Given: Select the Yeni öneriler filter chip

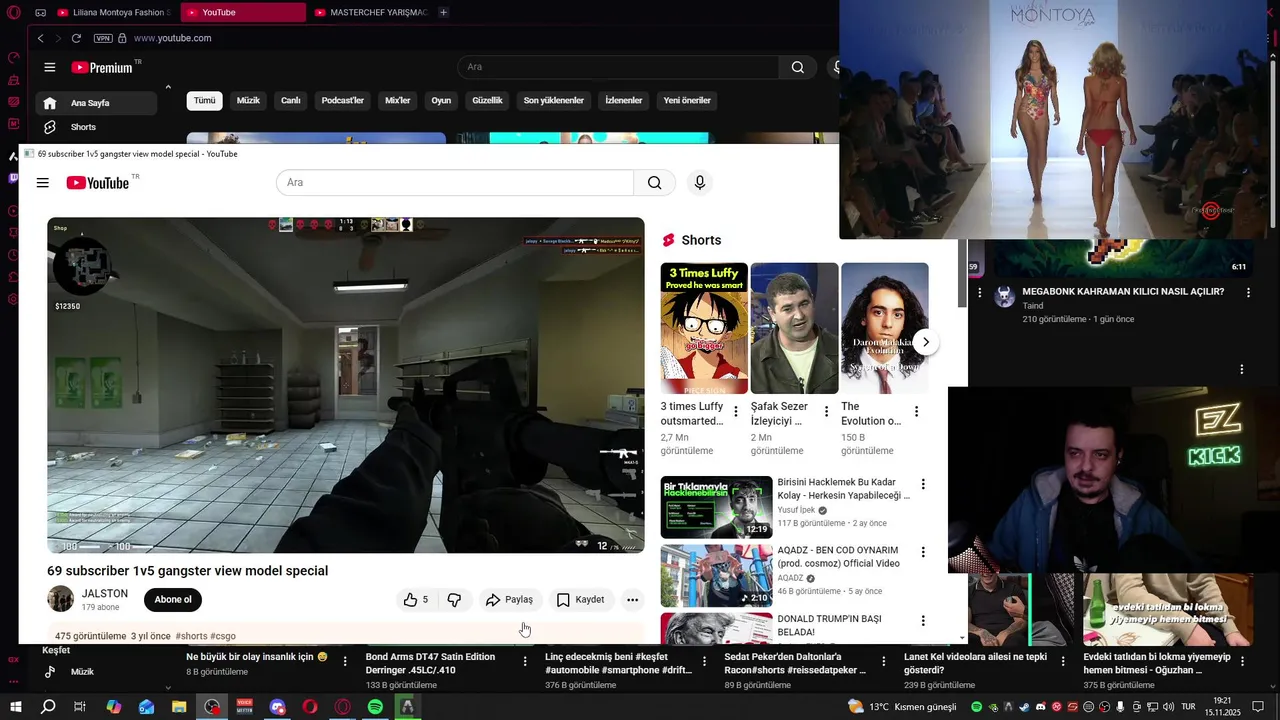Looking at the screenshot, I should pyautogui.click(x=687, y=100).
